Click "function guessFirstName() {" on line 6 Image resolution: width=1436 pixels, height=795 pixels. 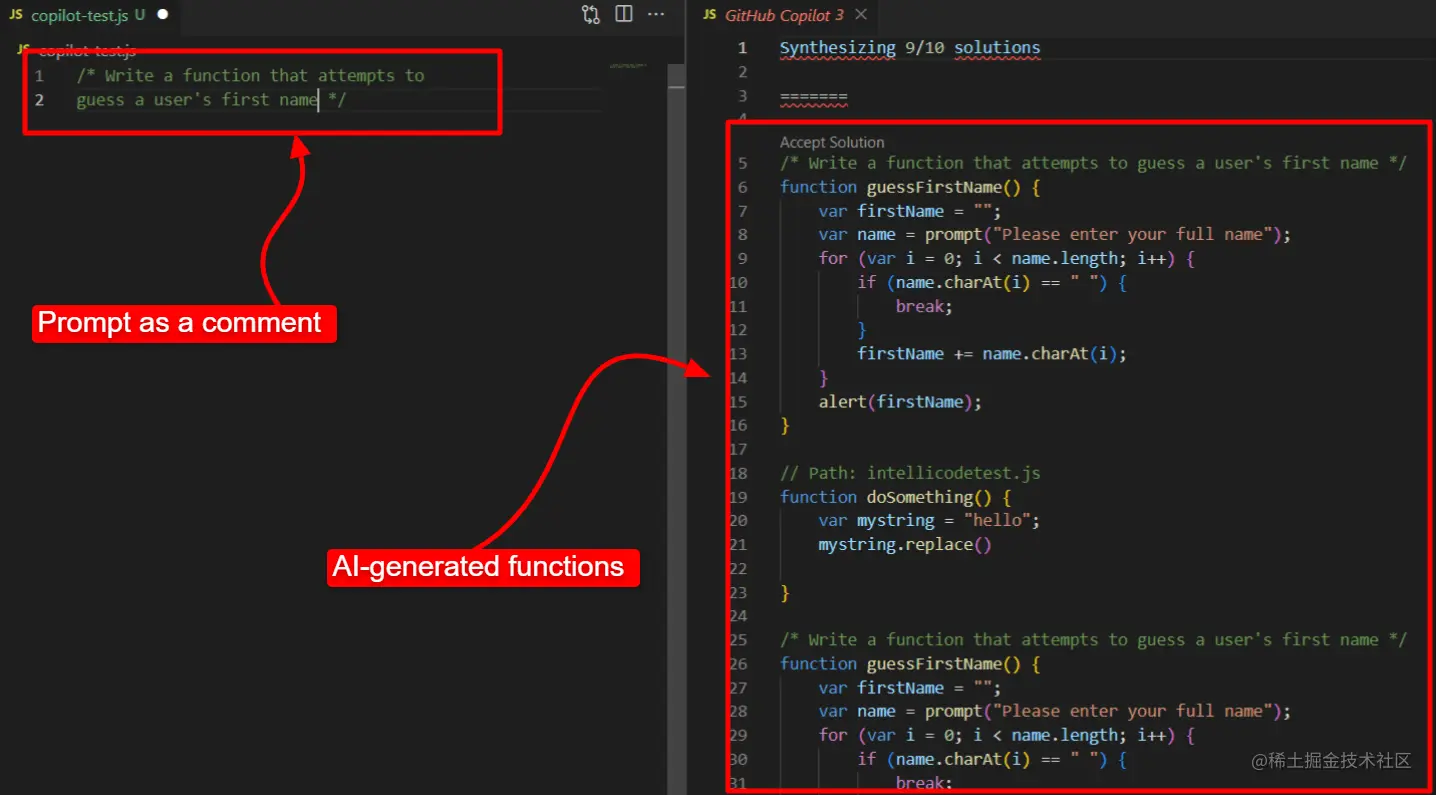(911, 187)
